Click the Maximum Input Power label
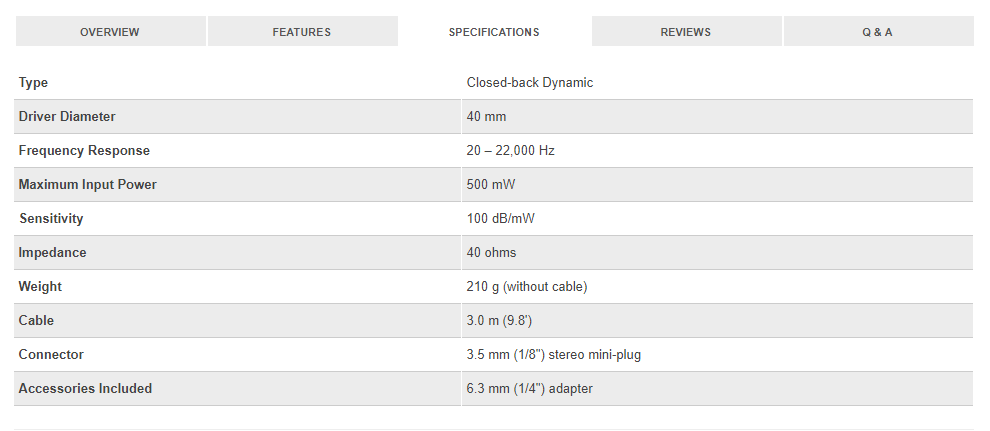The height and width of the screenshot is (431, 990). pyautogui.click(x=87, y=185)
